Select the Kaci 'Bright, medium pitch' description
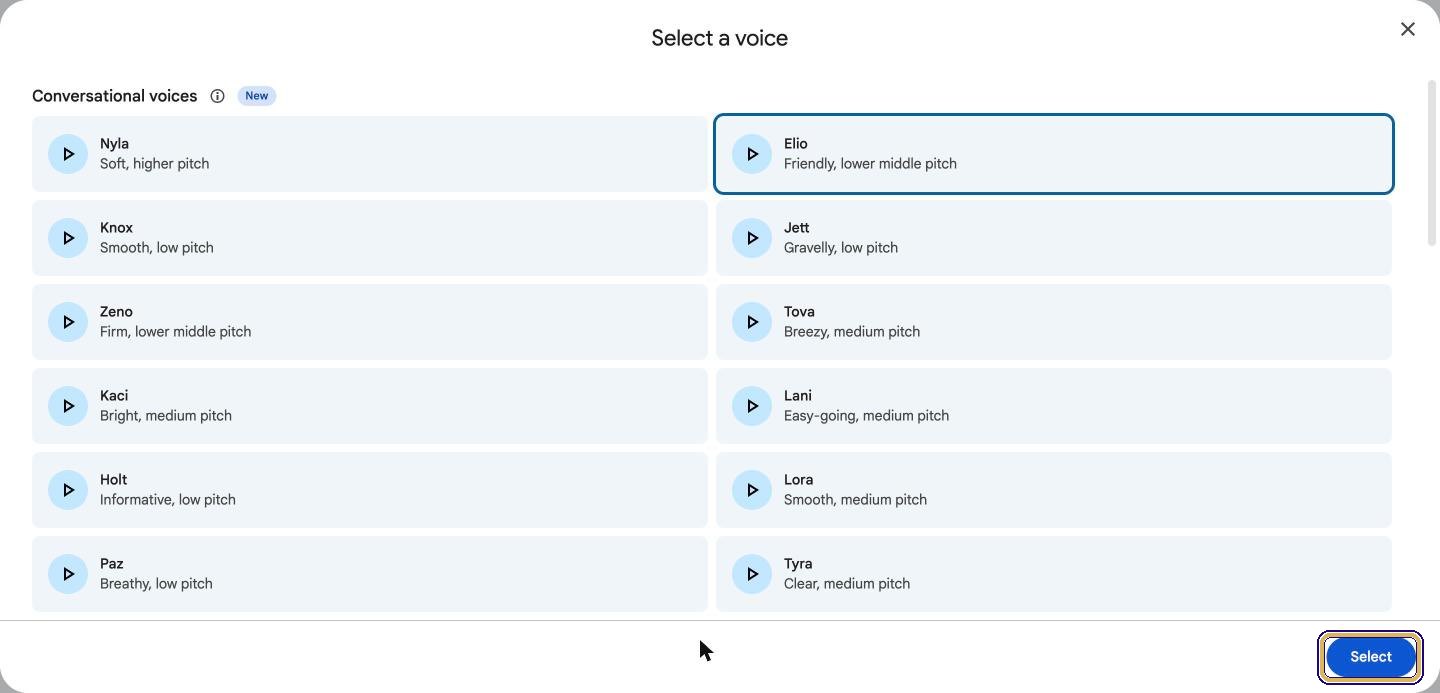The image size is (1440, 693). 166,416
